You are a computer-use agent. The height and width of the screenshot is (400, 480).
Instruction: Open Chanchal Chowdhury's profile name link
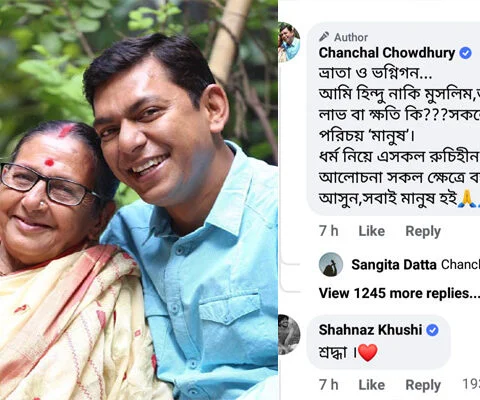pyautogui.click(x=387, y=53)
